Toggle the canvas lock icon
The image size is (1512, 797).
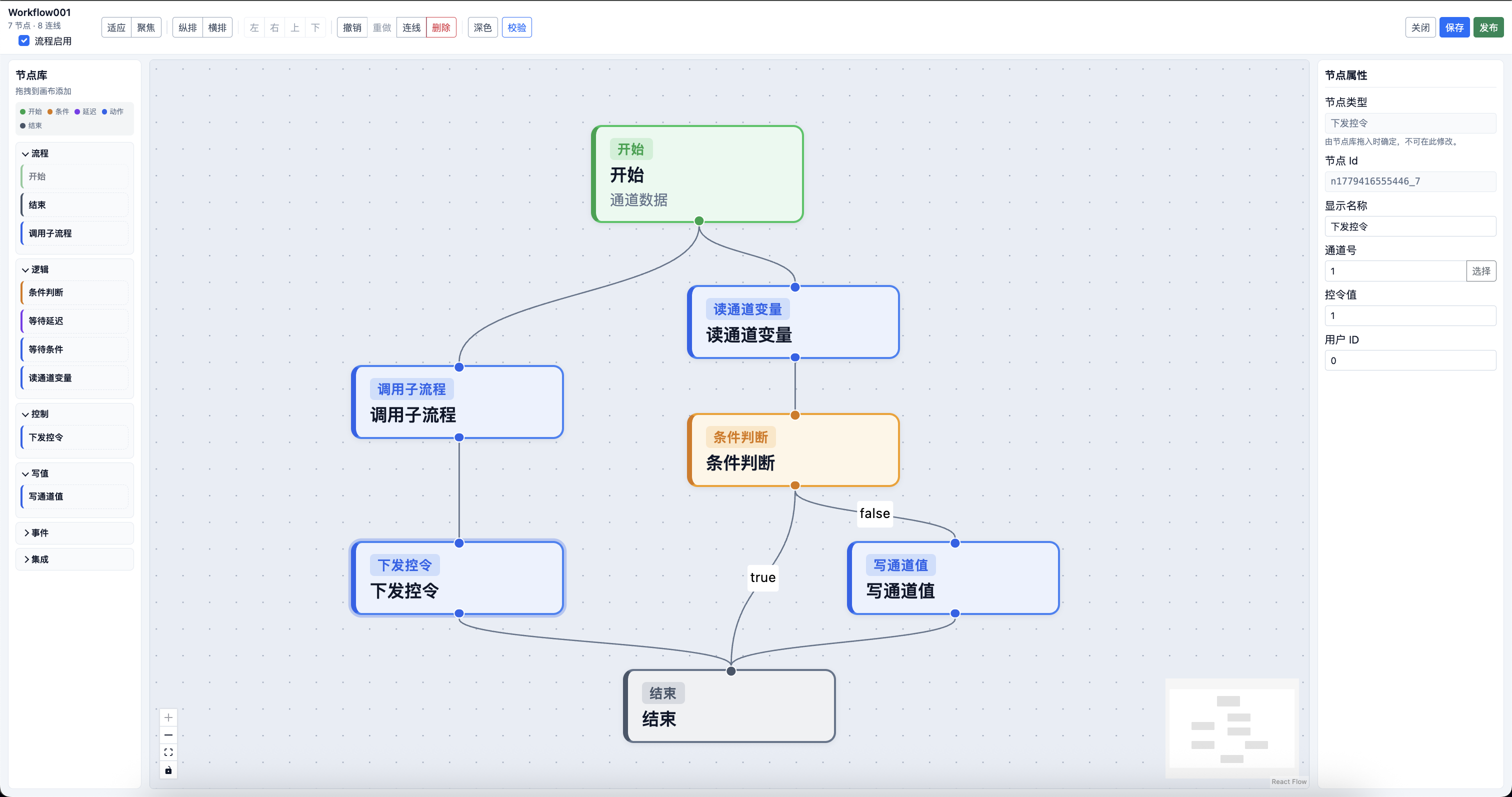(168, 769)
